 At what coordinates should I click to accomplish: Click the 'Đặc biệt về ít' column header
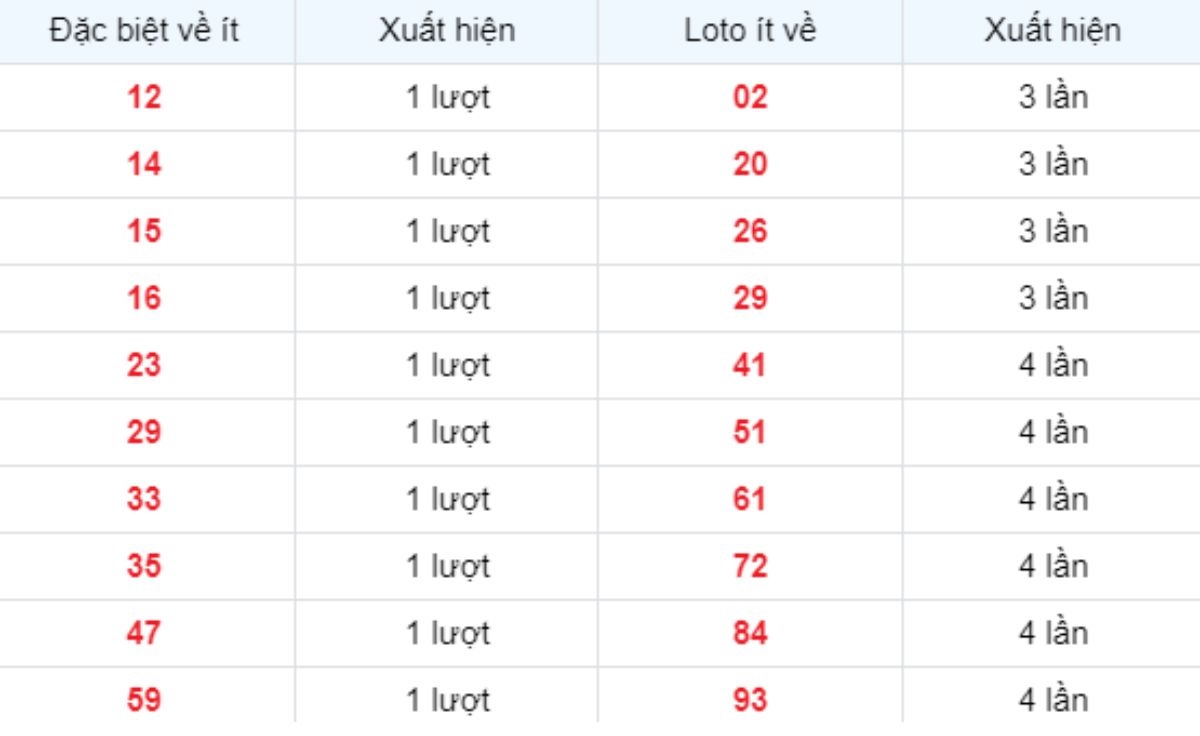pyautogui.click(x=144, y=30)
